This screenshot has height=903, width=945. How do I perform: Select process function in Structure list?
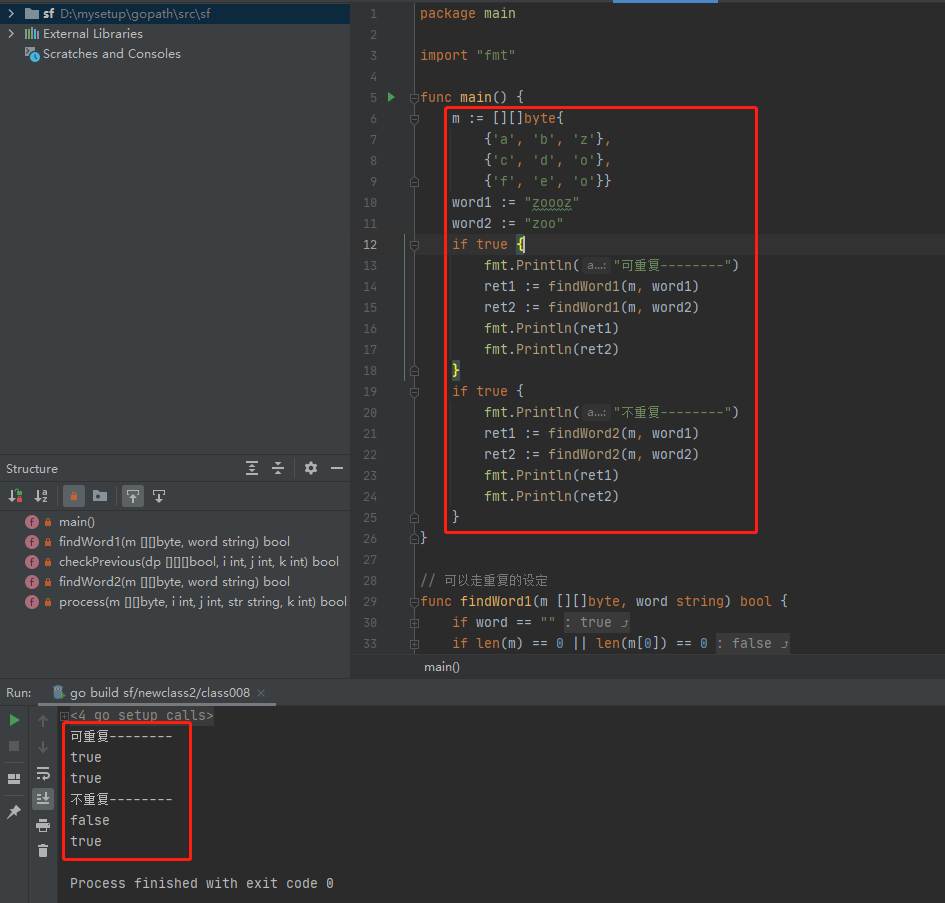coord(202,602)
